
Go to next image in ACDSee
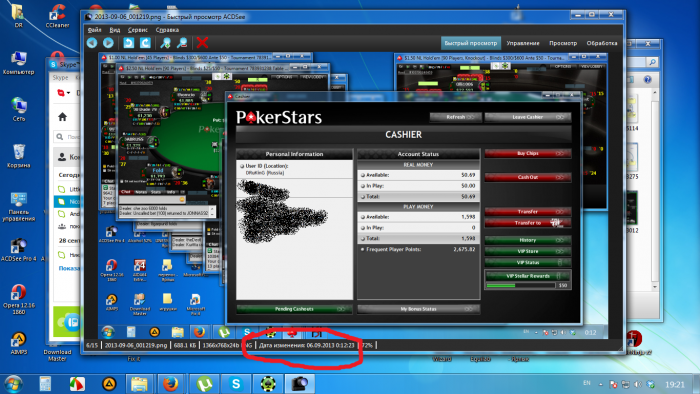[x=108, y=43]
